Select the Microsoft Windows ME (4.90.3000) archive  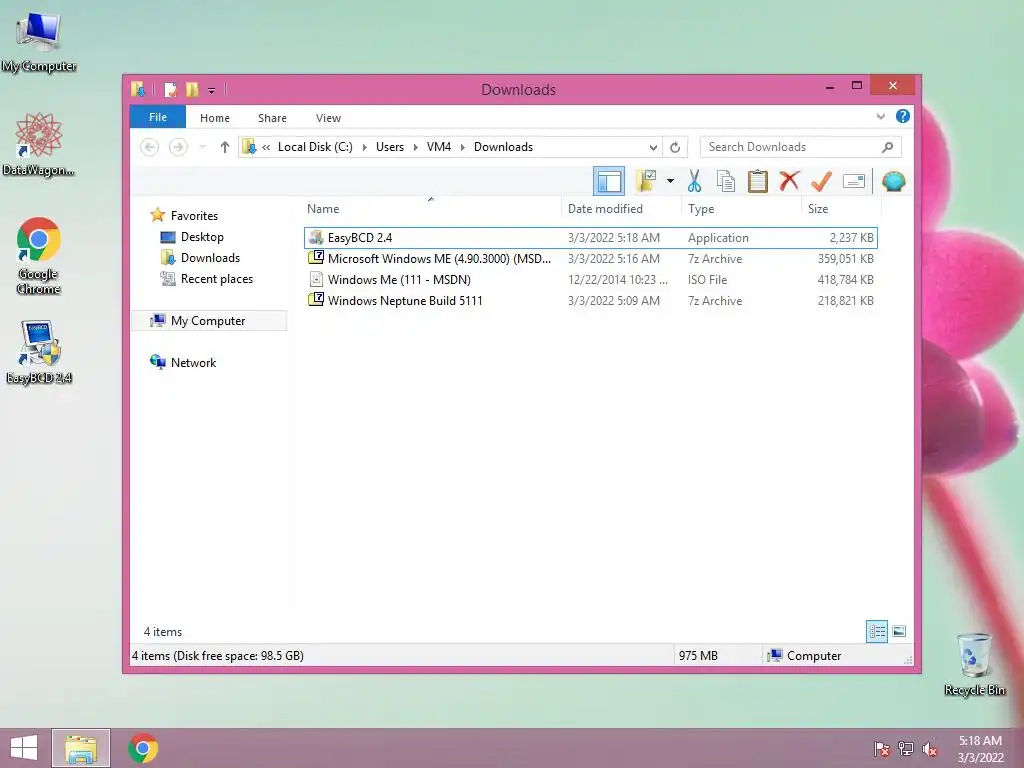(x=590, y=259)
